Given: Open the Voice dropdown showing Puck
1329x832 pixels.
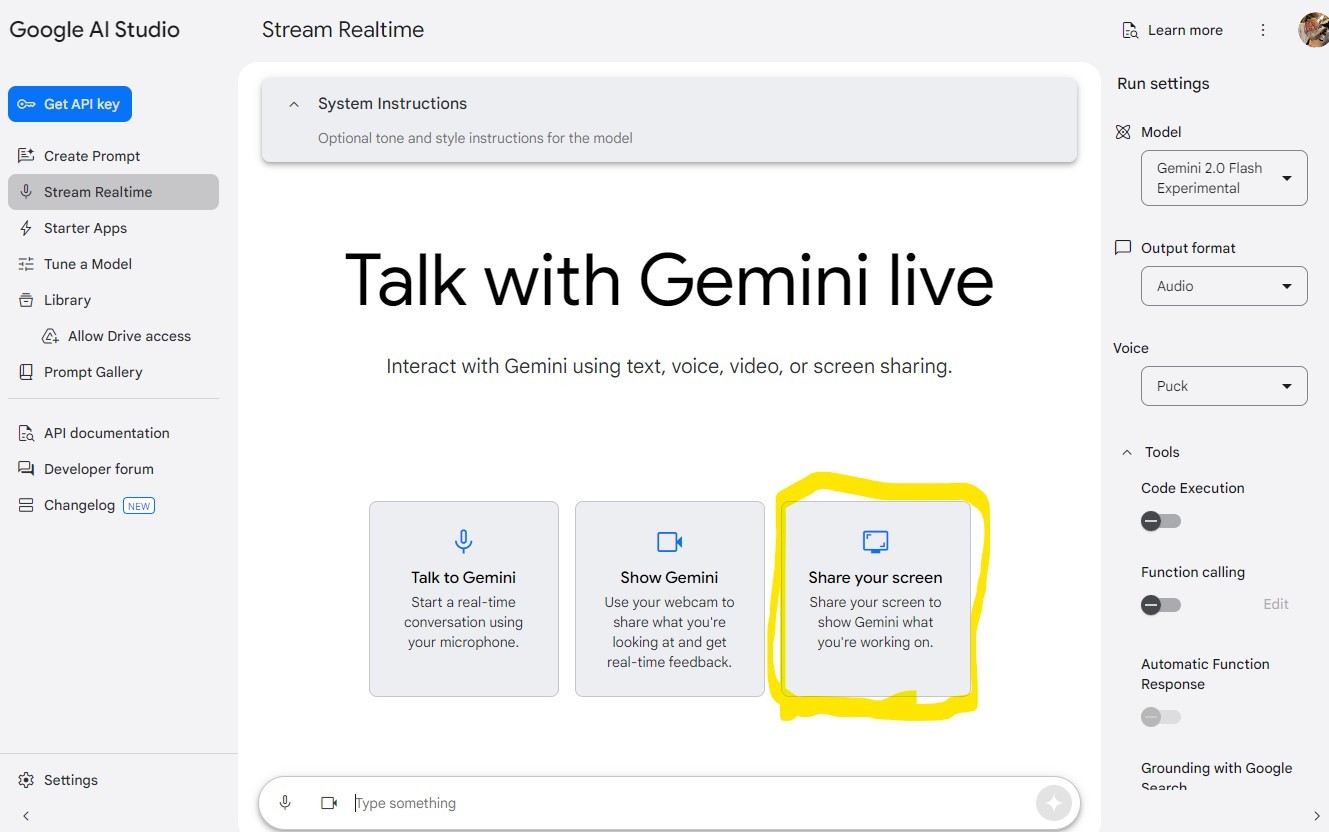Looking at the screenshot, I should coord(1224,386).
